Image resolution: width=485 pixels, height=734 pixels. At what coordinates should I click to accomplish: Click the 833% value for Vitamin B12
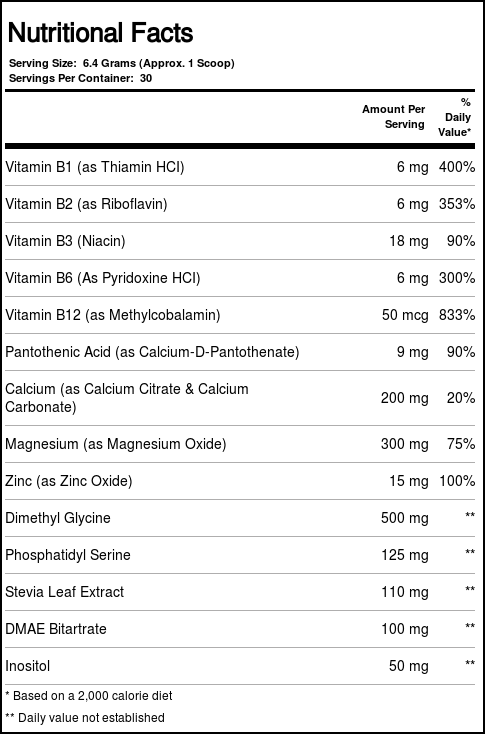coord(457,315)
